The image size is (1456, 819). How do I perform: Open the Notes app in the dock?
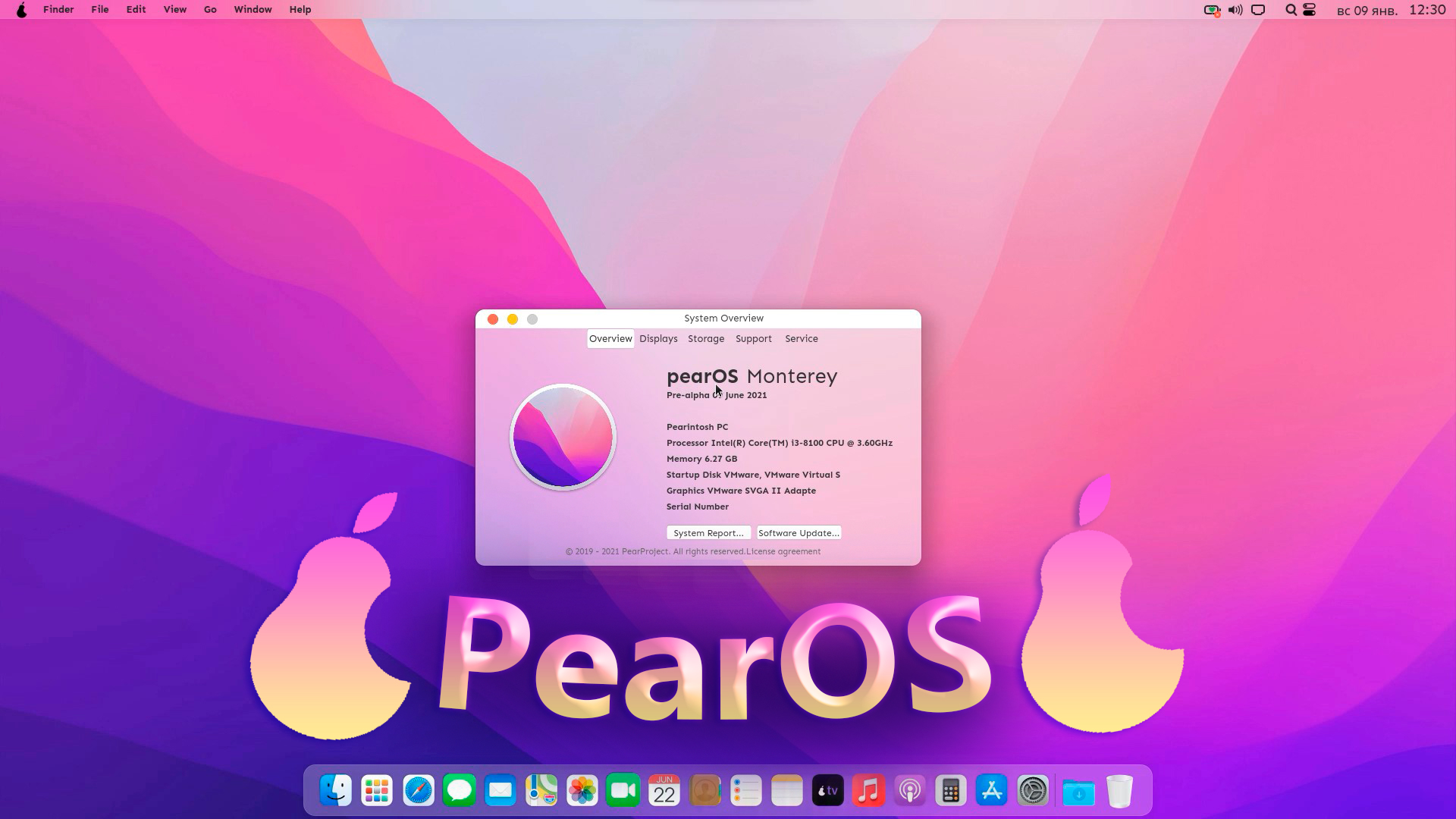point(786,791)
